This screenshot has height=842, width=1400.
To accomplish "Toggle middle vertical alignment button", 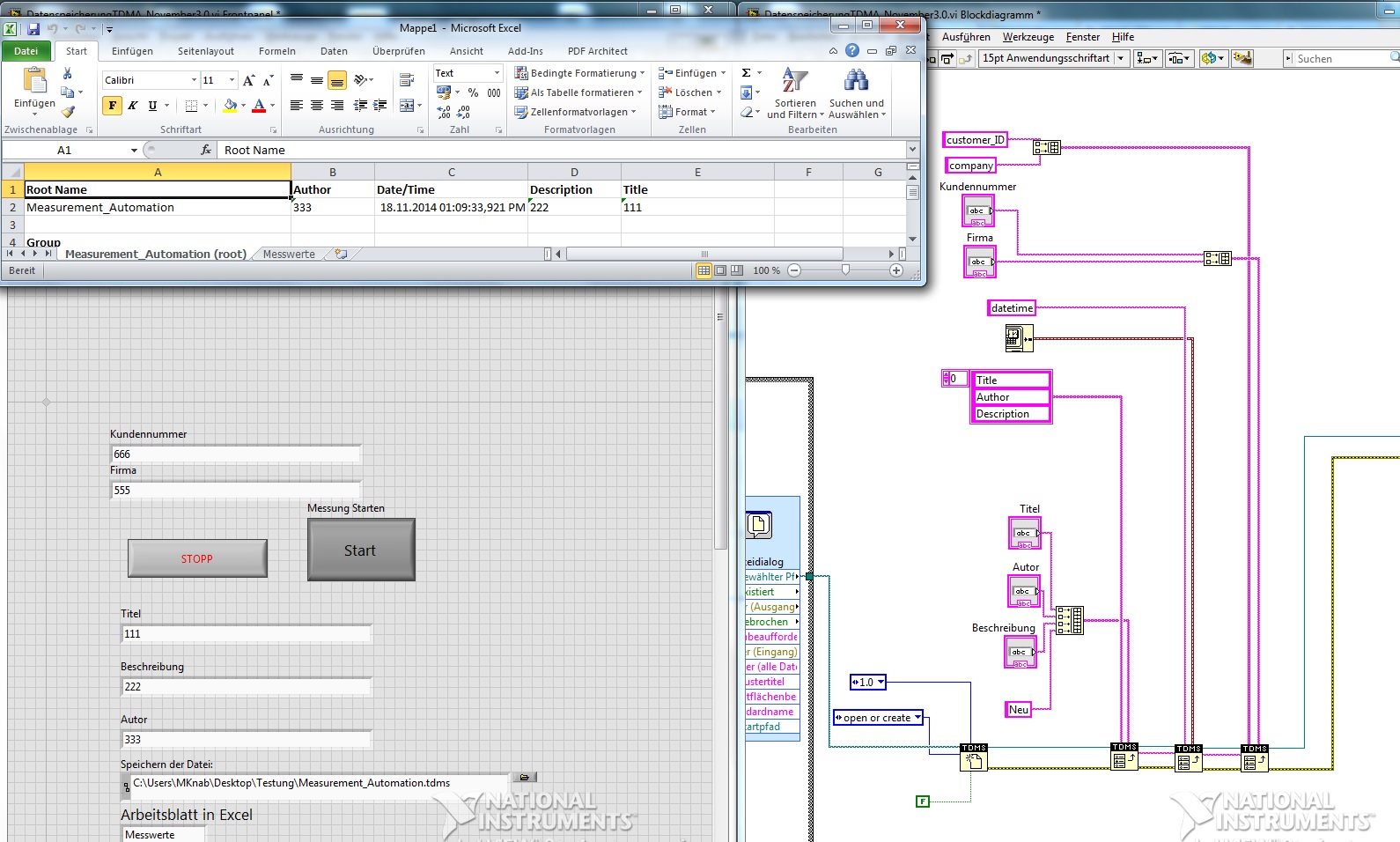I will point(317,80).
